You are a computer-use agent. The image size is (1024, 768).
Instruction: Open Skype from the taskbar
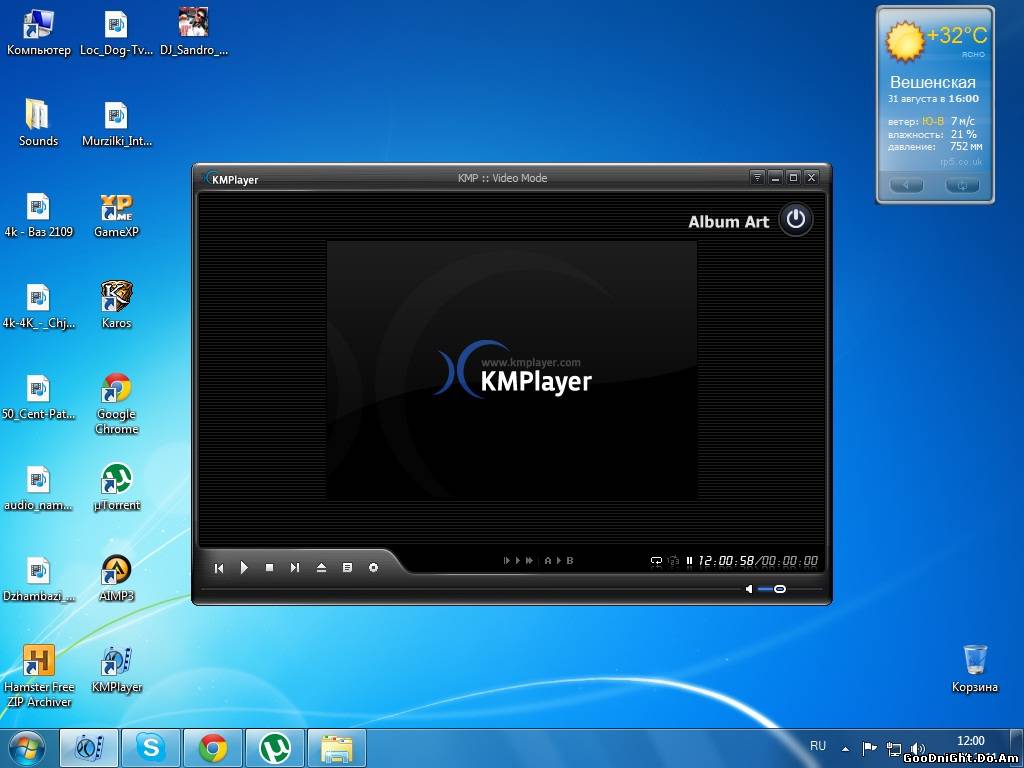[x=151, y=748]
